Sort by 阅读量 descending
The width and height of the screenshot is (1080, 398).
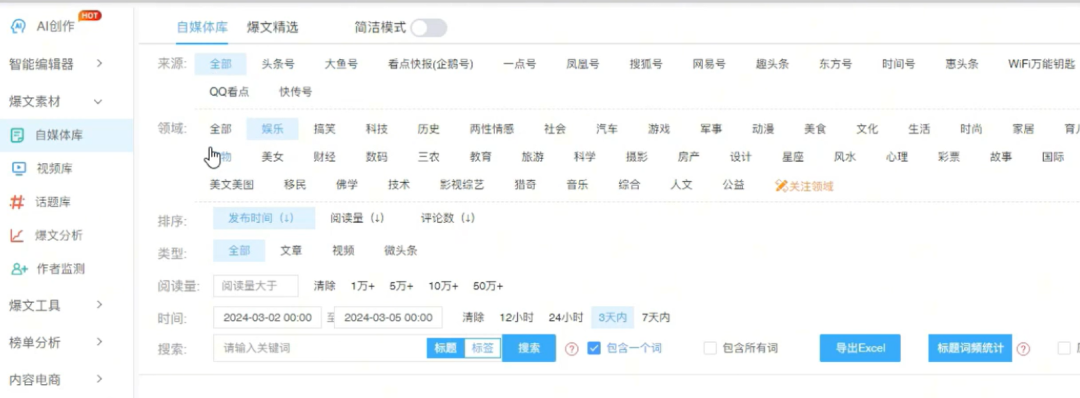[x=357, y=218]
